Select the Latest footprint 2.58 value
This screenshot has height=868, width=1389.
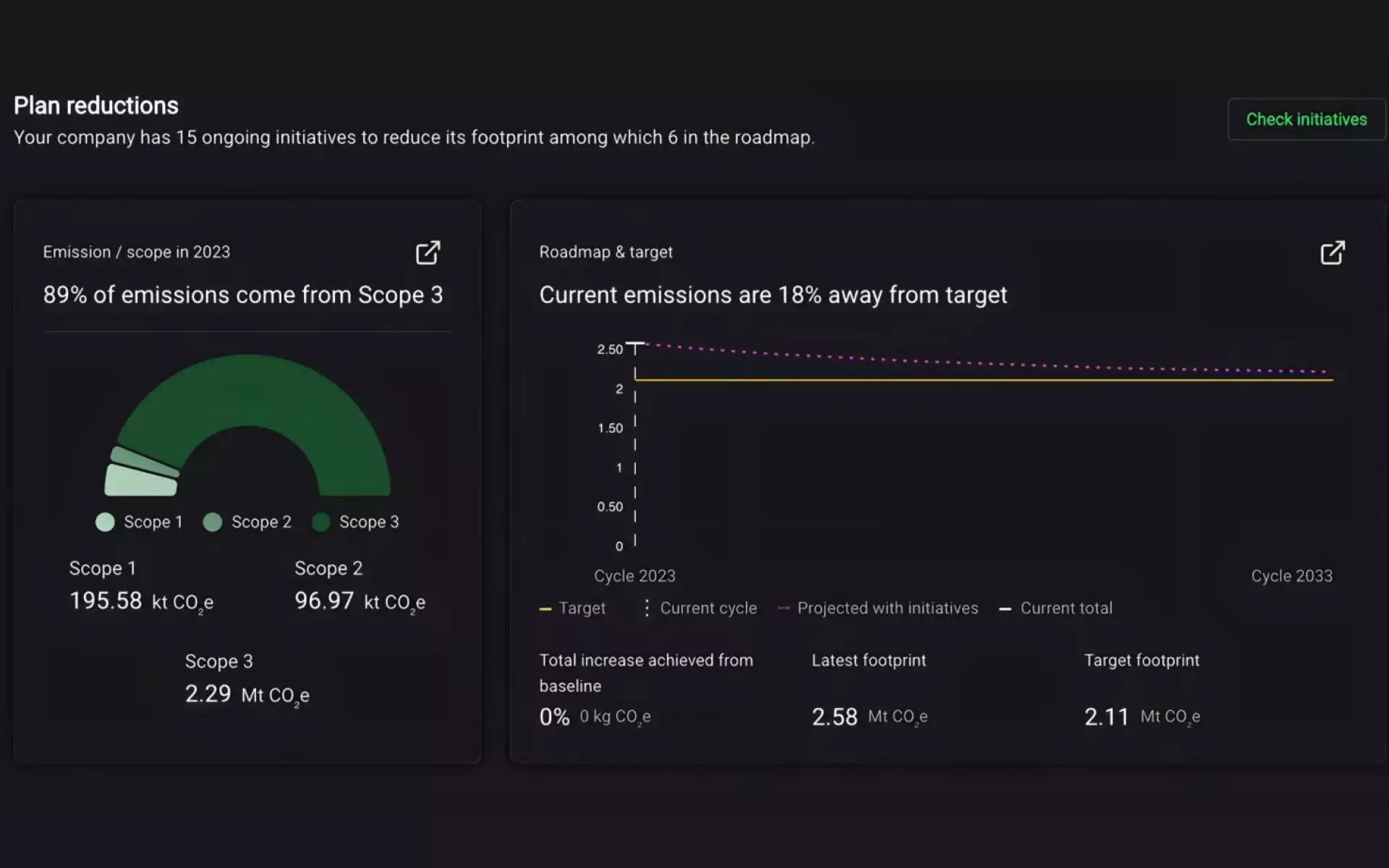pos(835,717)
